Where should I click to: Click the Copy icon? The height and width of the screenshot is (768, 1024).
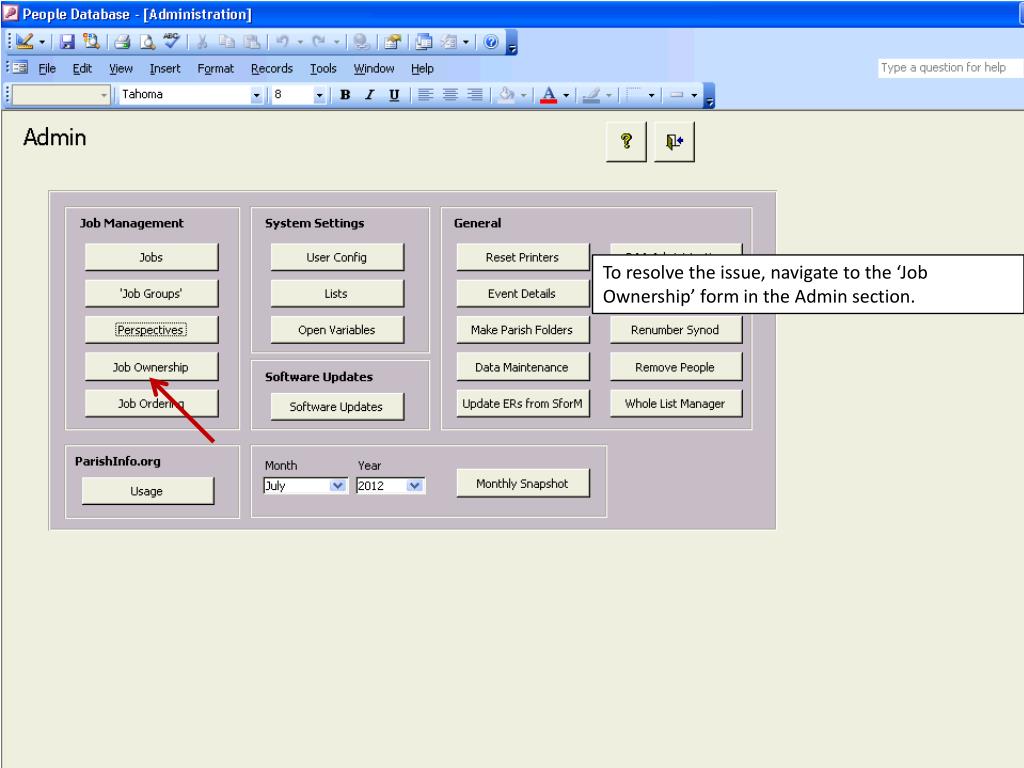click(x=227, y=42)
